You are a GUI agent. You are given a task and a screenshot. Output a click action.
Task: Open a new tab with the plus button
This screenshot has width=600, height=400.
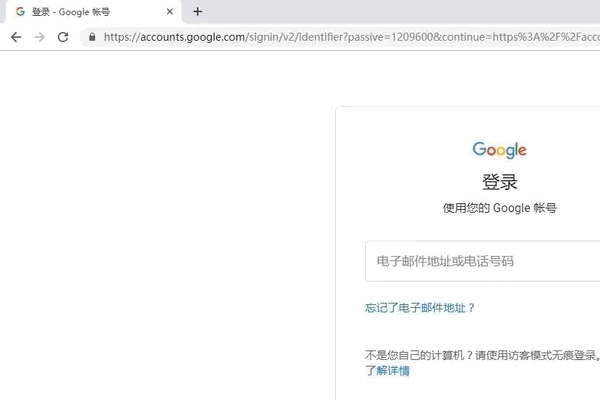(x=197, y=12)
